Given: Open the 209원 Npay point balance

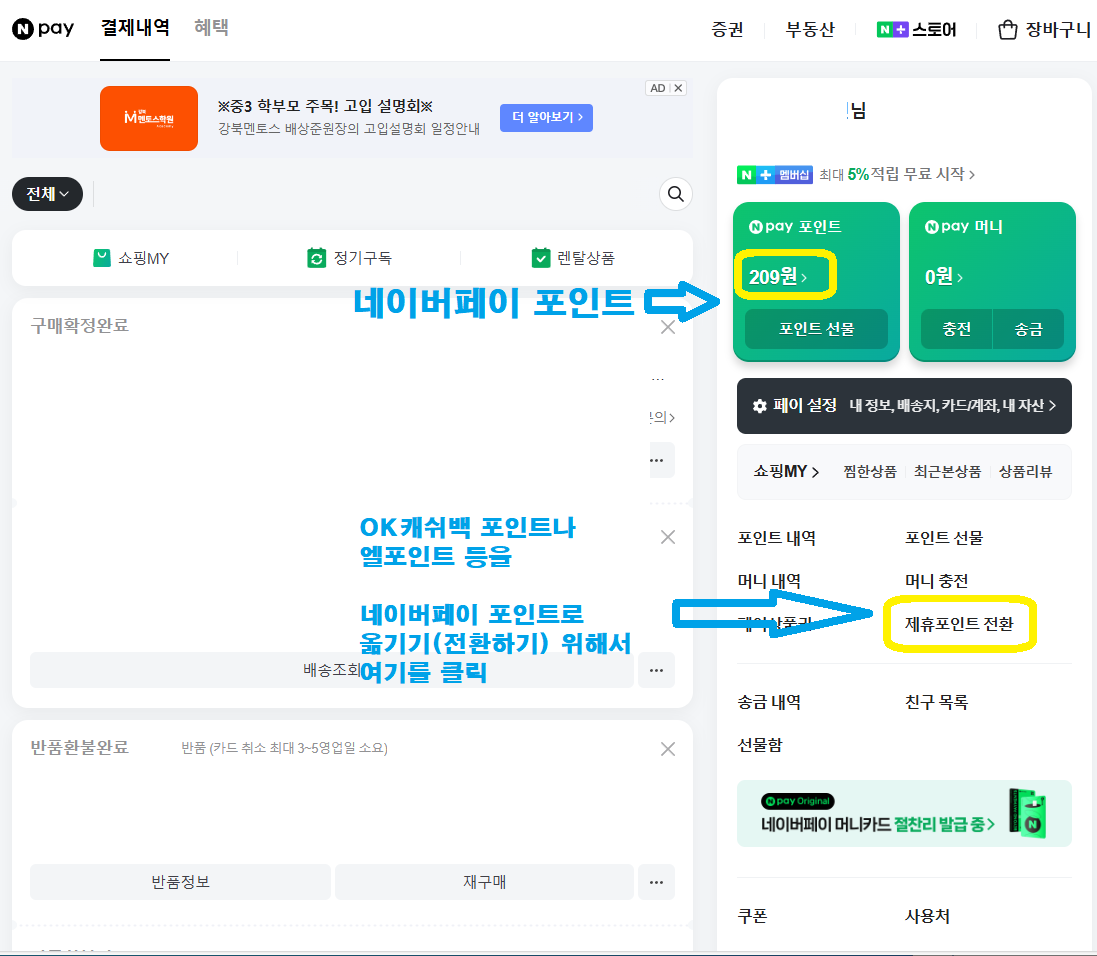Looking at the screenshot, I should coord(778,277).
